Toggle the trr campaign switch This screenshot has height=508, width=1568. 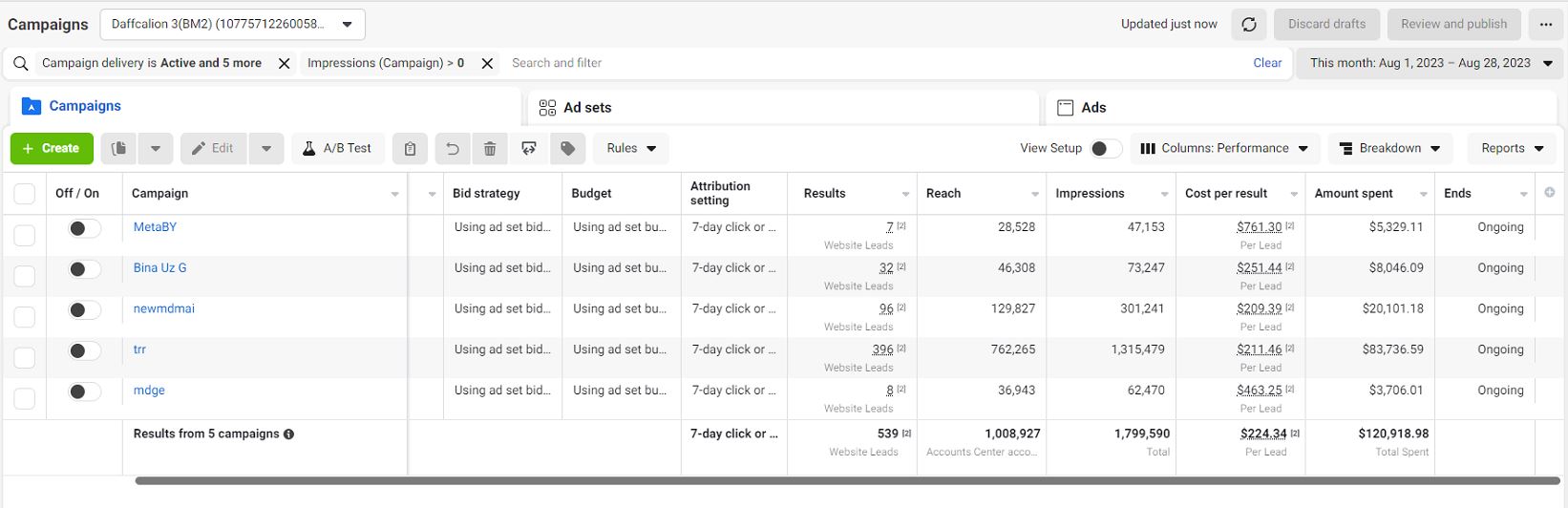[x=84, y=351]
